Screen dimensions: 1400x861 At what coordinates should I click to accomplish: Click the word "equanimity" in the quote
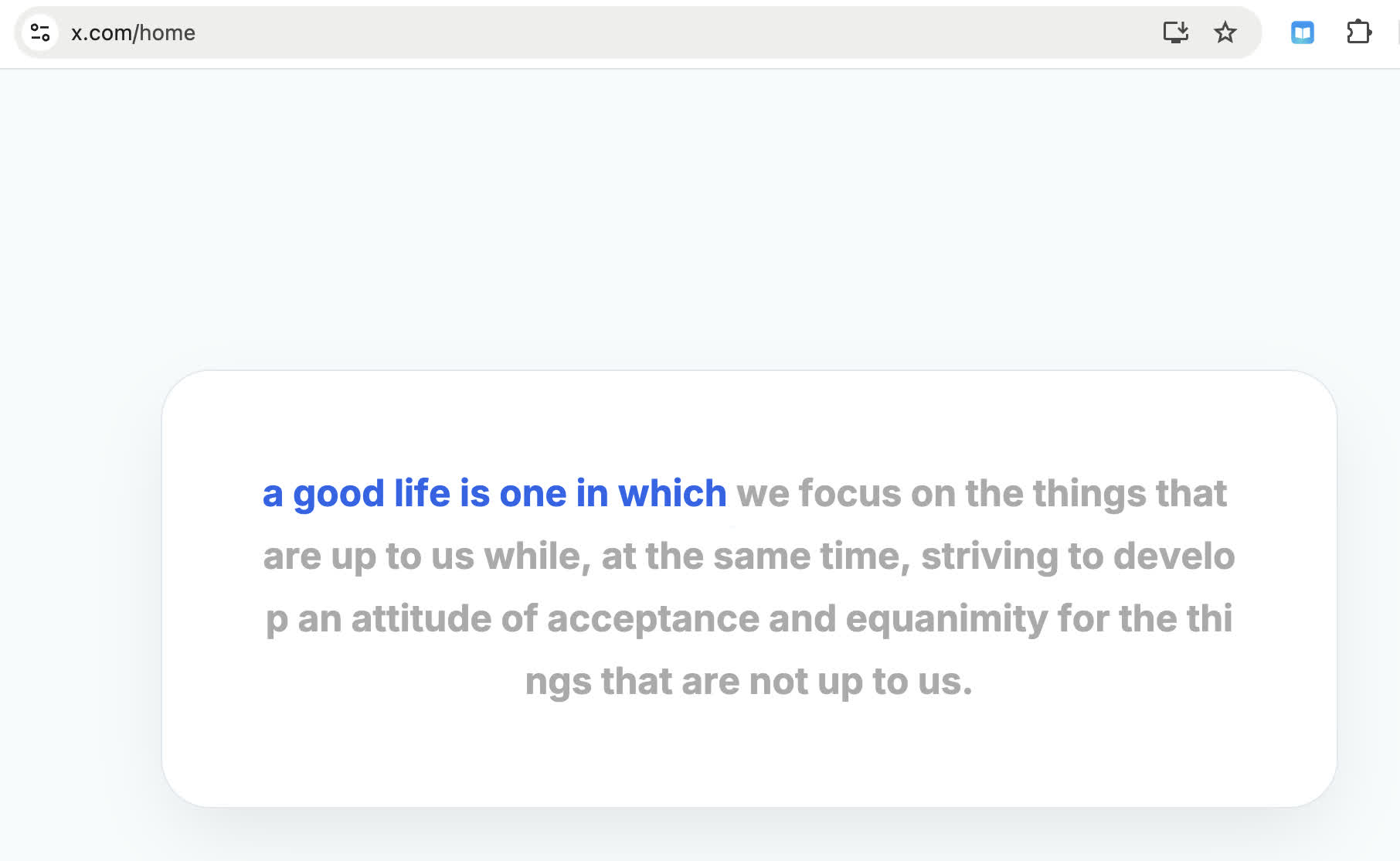pos(946,619)
